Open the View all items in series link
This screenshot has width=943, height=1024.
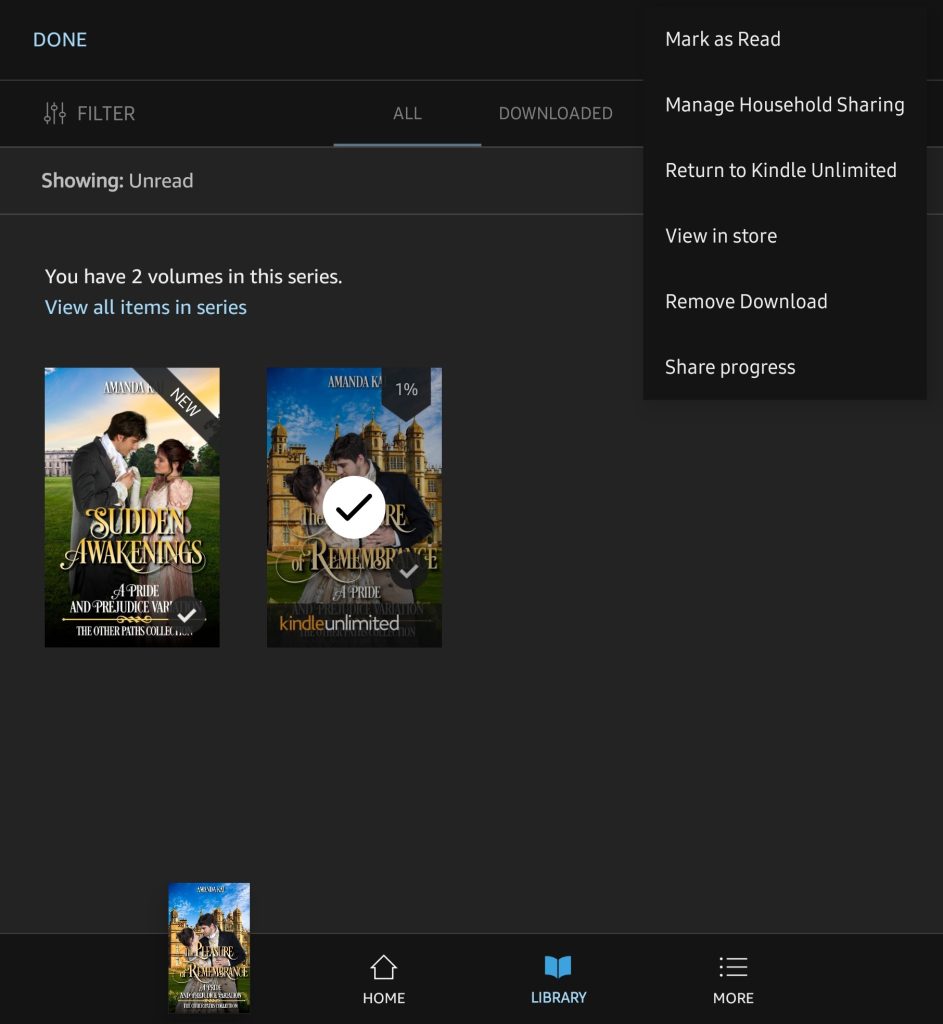(146, 307)
